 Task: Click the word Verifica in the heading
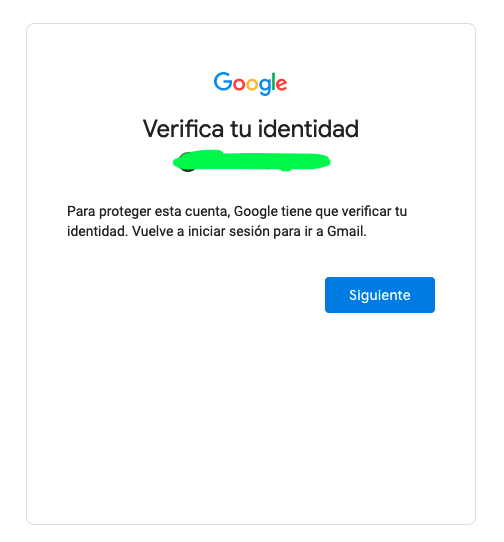184,128
